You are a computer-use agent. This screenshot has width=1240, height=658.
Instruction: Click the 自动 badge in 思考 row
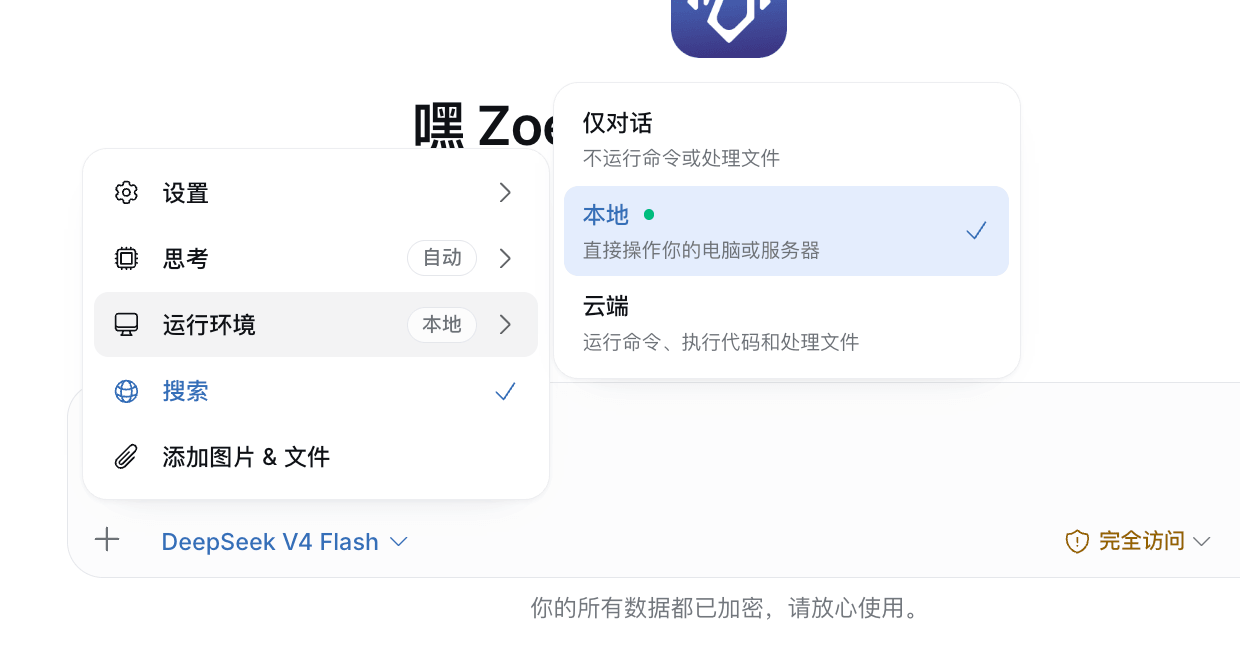coord(442,258)
